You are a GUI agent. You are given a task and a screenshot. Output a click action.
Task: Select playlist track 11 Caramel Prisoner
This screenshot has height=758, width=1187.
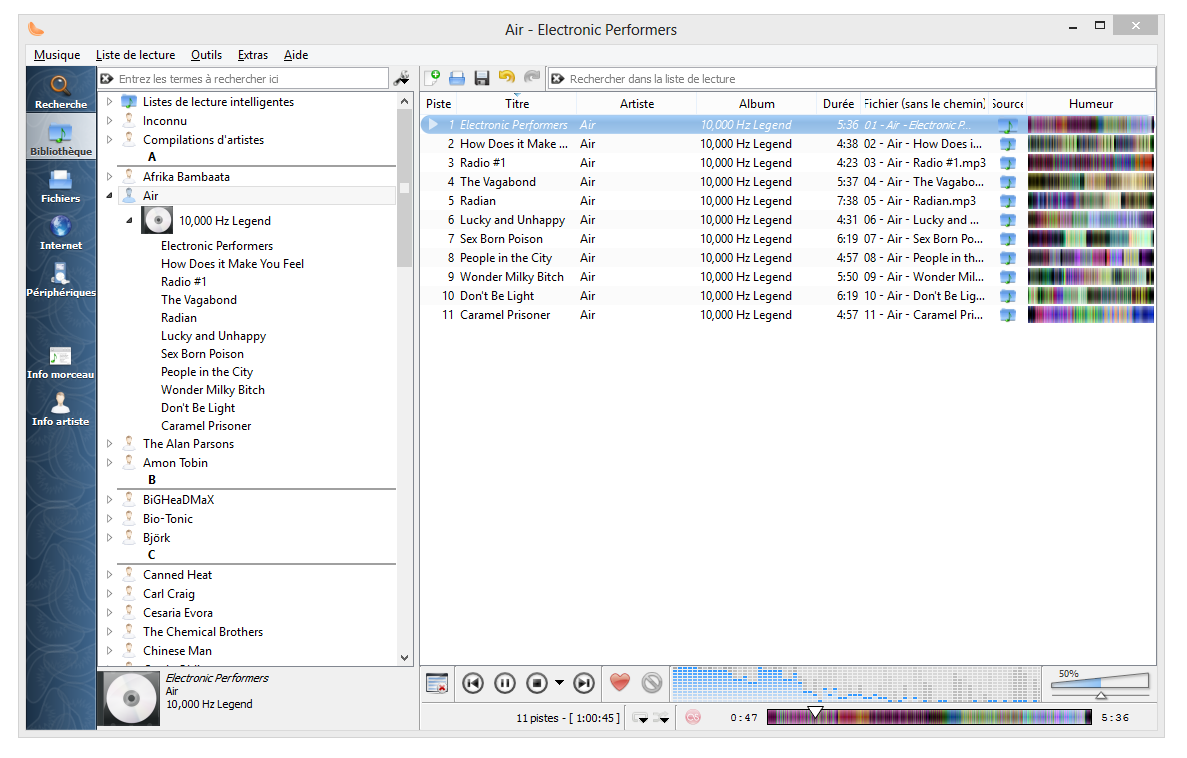click(x=787, y=315)
